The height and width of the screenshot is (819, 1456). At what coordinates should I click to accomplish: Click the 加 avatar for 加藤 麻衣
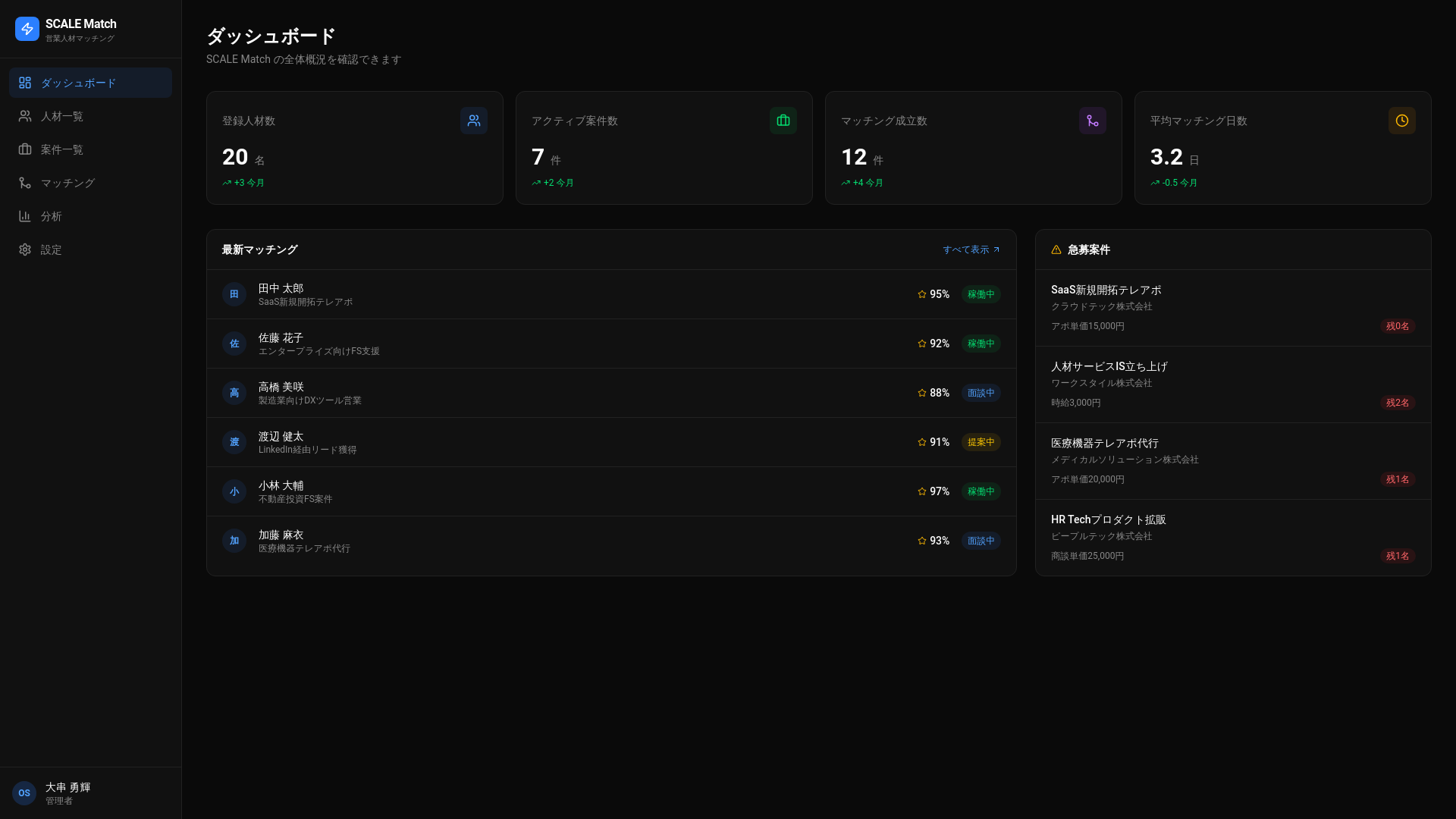234,541
